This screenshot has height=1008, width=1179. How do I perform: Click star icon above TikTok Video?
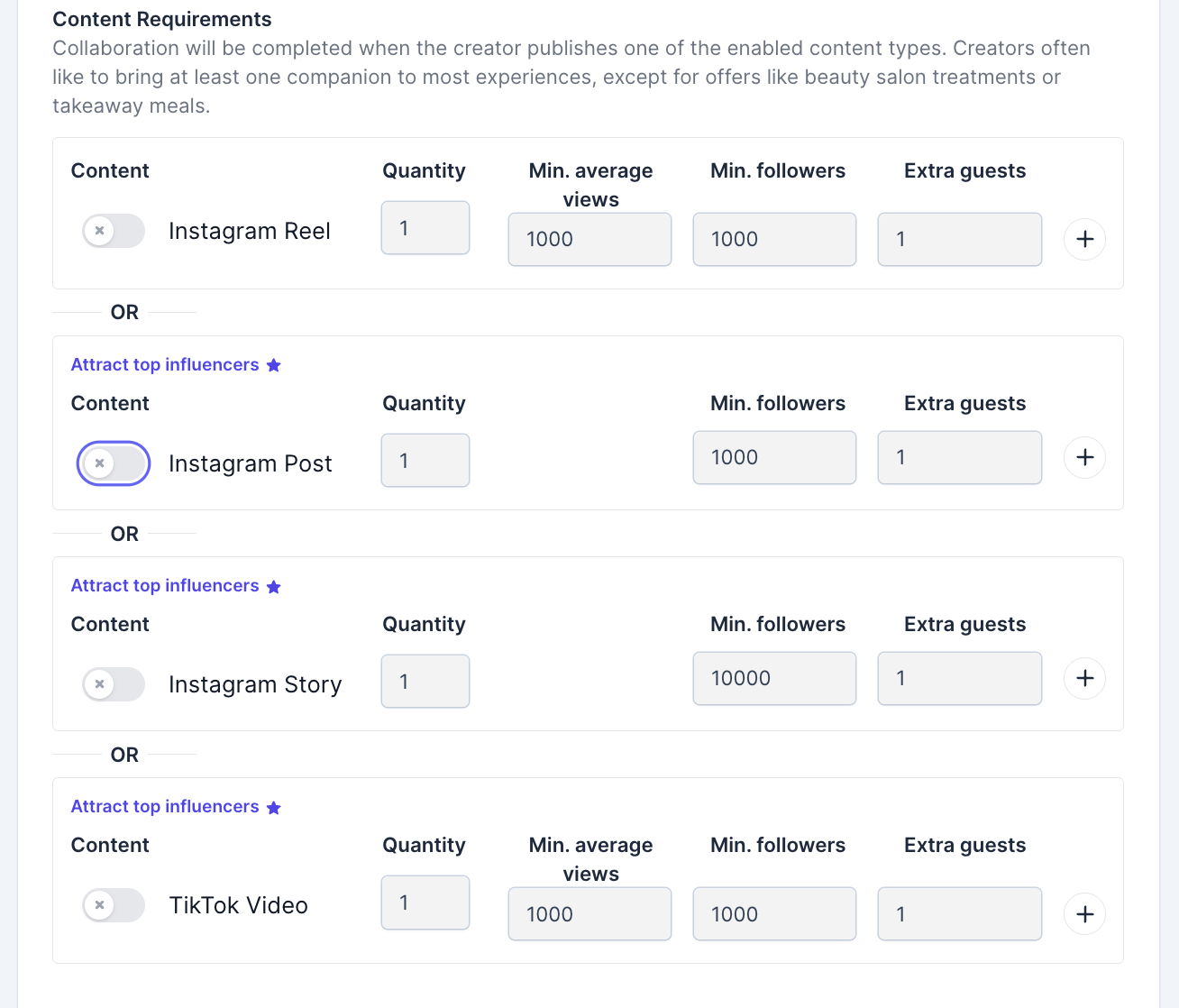pyautogui.click(x=274, y=807)
